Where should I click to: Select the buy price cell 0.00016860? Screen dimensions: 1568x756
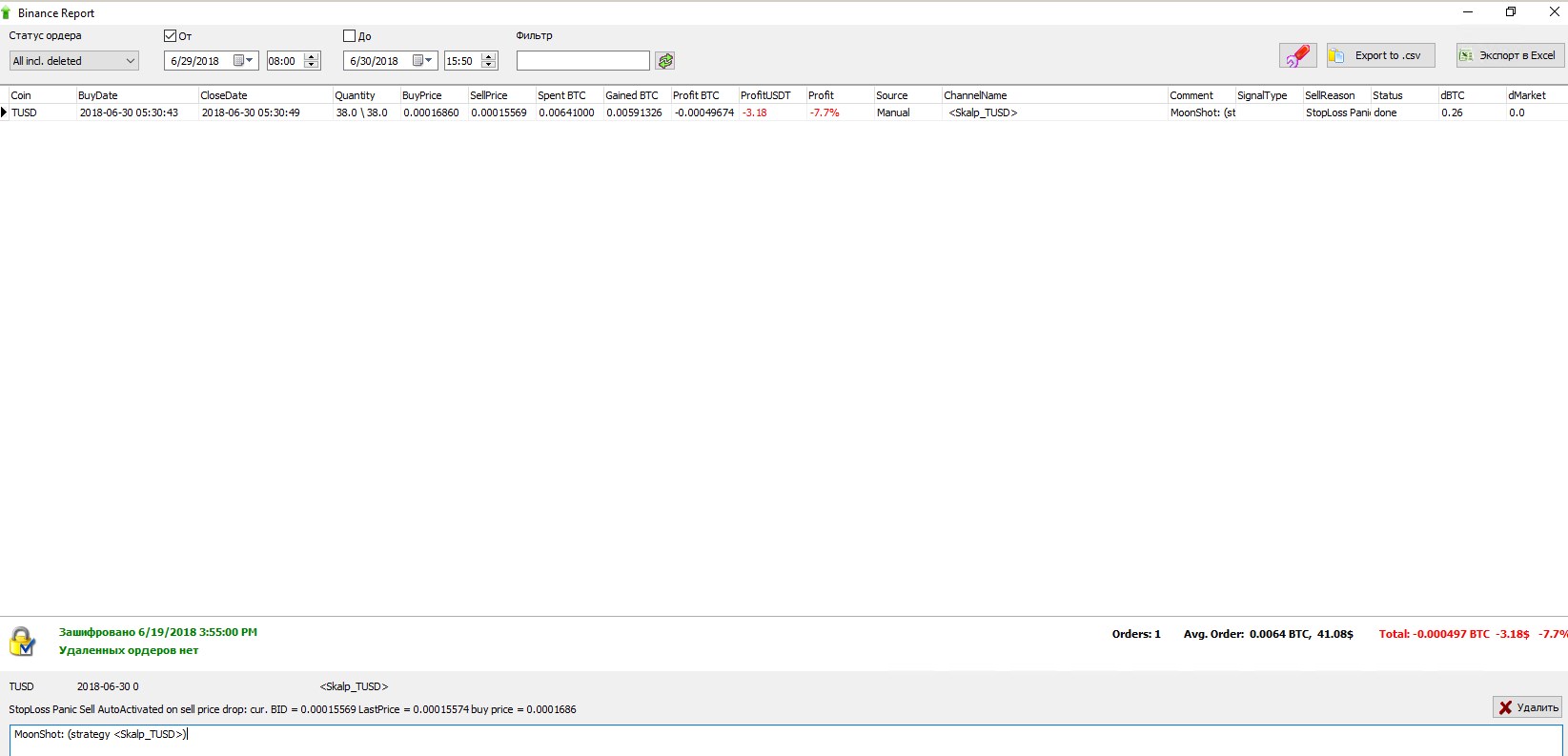pyautogui.click(x=434, y=112)
